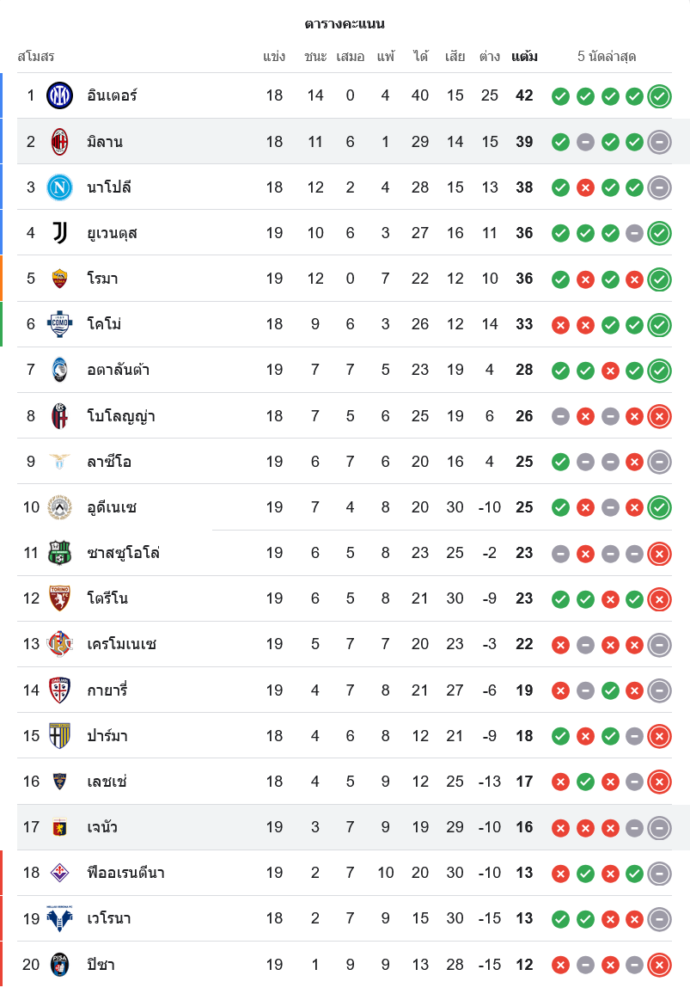Viewport: 690px width, 1000px height.
Task: Click Inter's most recent match result icon
Action: click(659, 97)
